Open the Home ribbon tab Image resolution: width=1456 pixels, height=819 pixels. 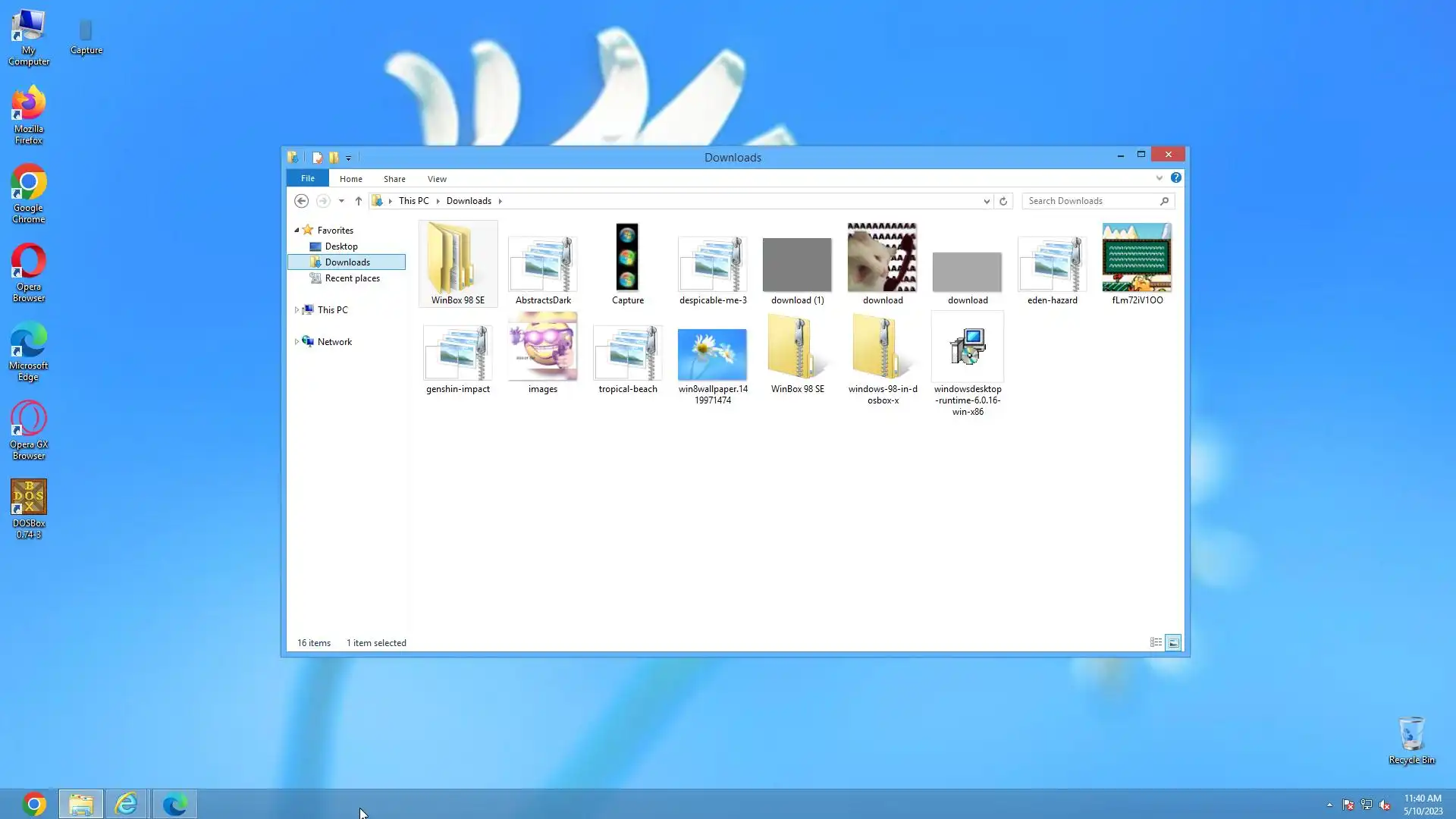click(350, 179)
